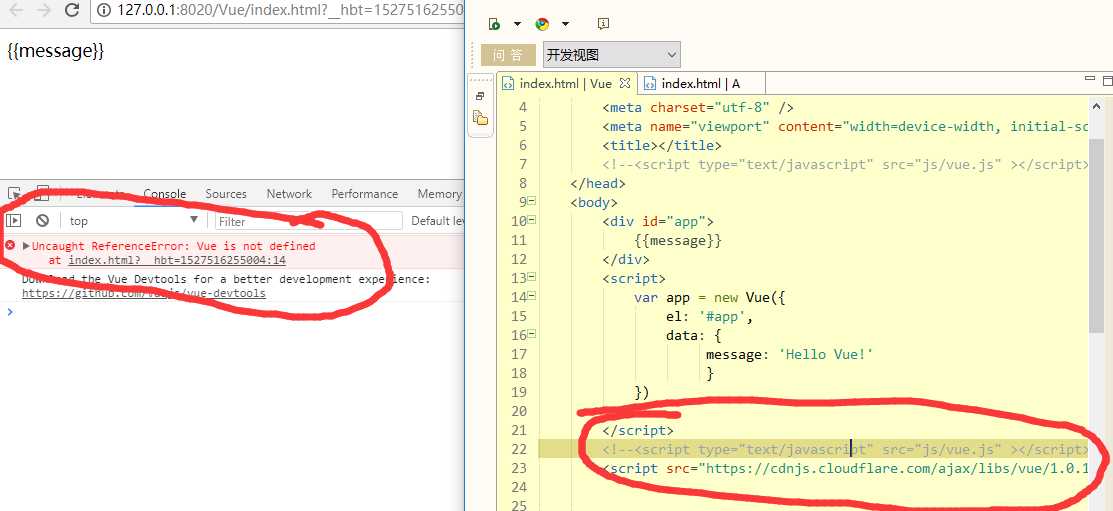Click the message: 'Hello Vue!' line
Screen dimensions: 1113x511
click(789, 354)
